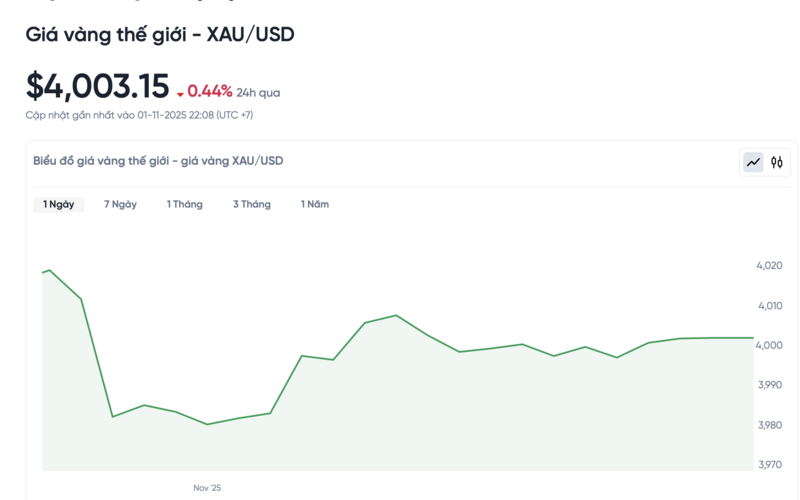Click the $4,003.15 gold price
This screenshot has width=800, height=500.
pyautogui.click(x=98, y=86)
